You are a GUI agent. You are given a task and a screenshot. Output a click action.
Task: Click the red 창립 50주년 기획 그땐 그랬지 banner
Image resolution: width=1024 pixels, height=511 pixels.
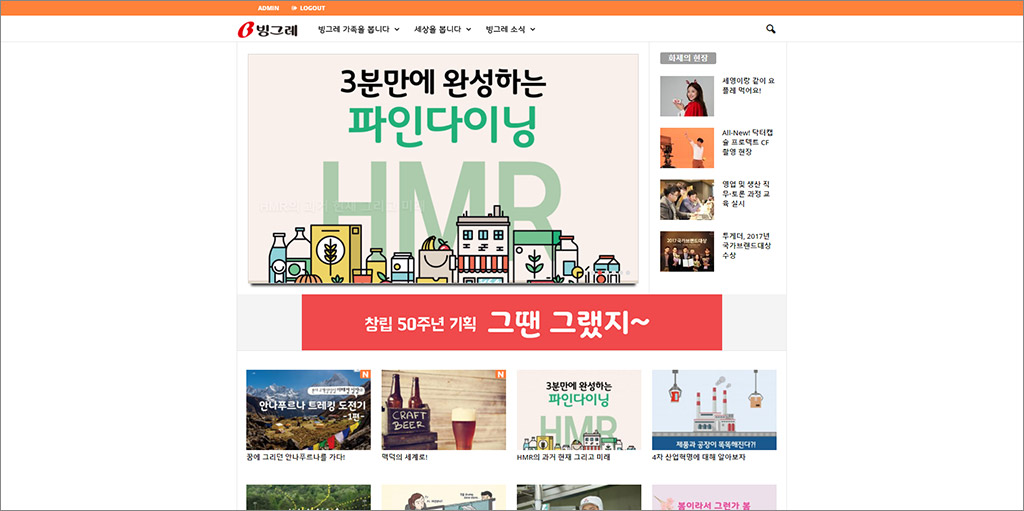coord(511,322)
